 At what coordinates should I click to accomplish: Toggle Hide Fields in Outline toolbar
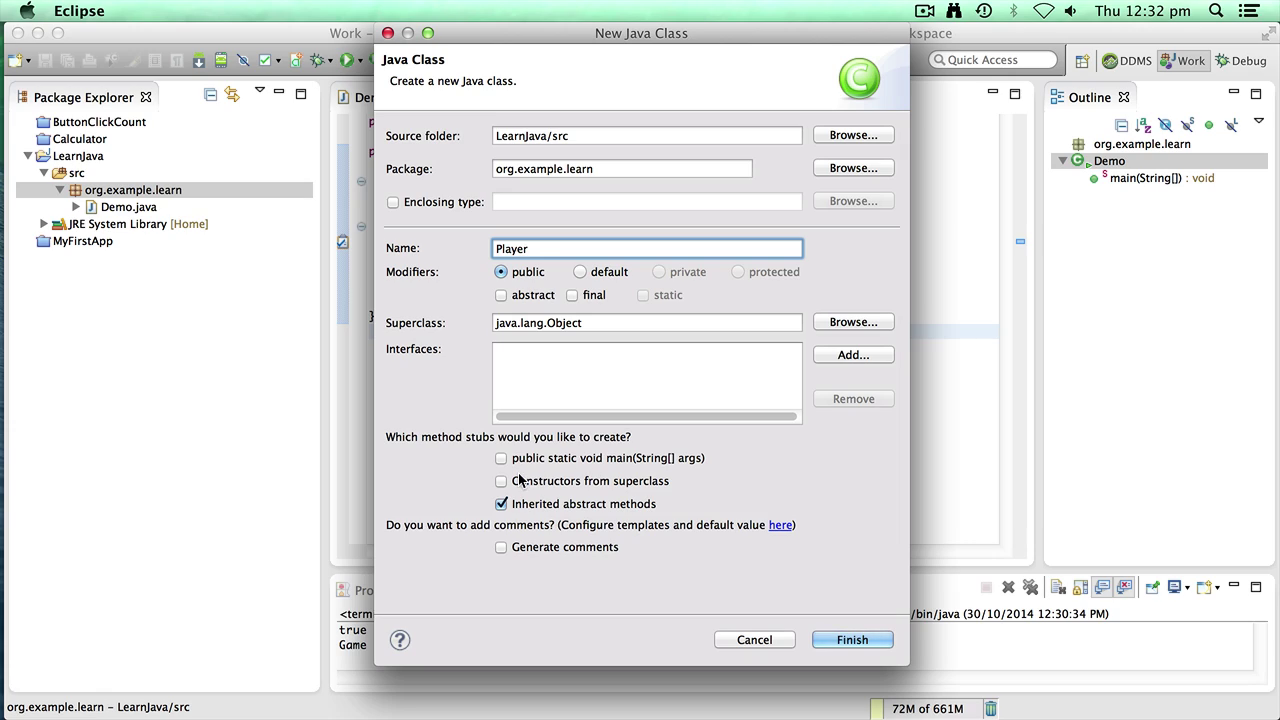(x=1165, y=125)
